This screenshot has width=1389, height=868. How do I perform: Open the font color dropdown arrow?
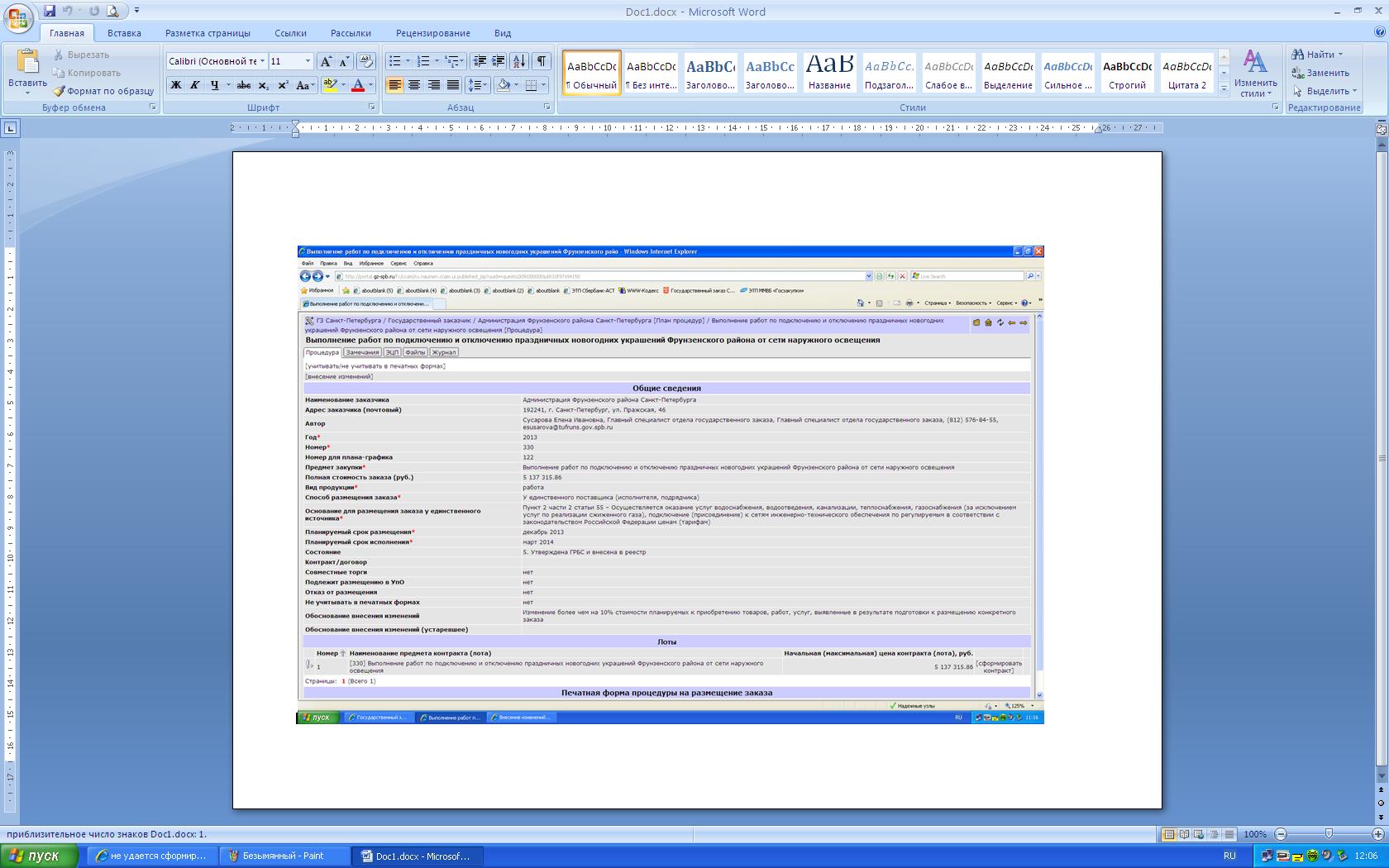[370, 85]
